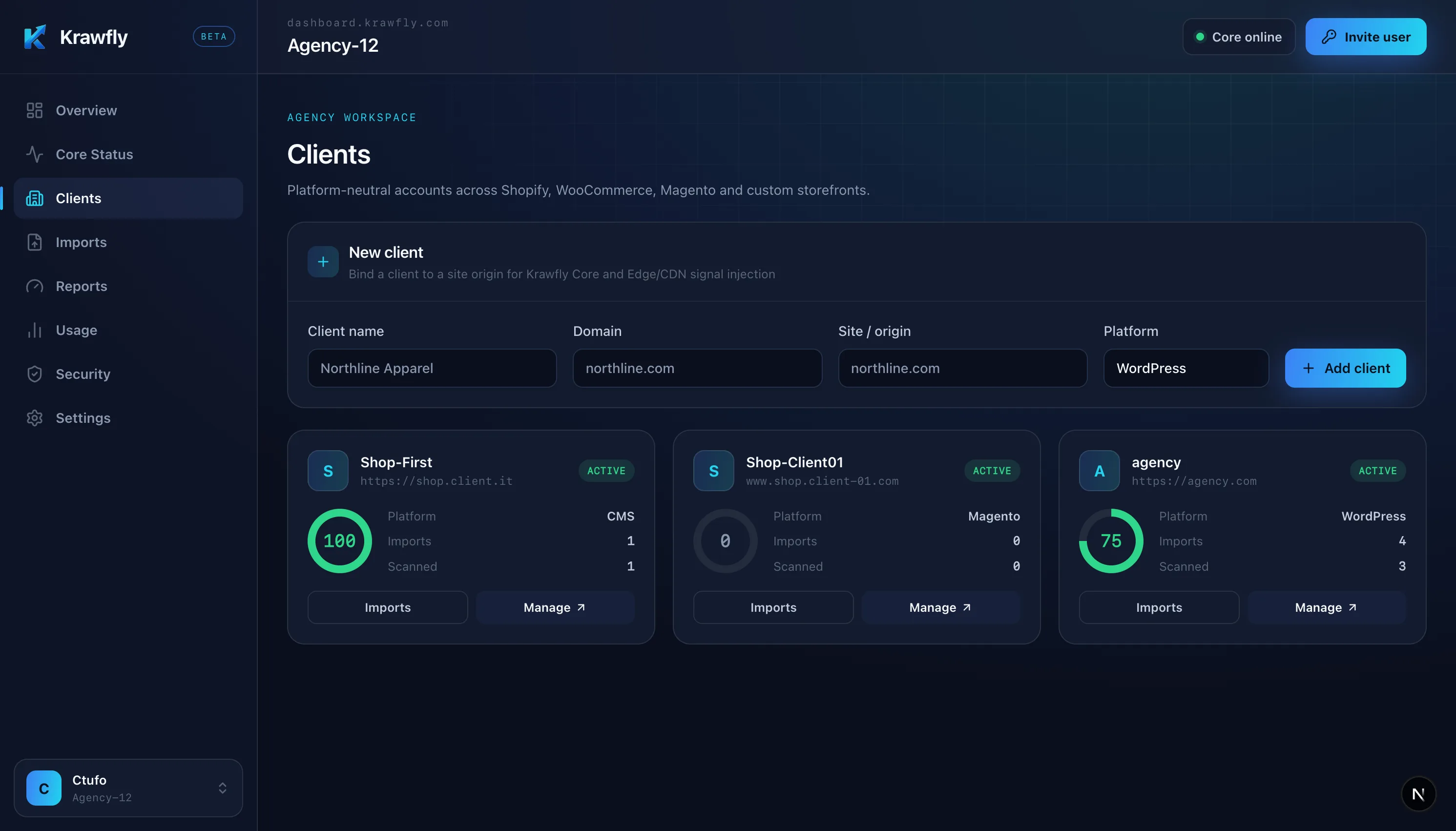Open Security label in sidebar
Screen dimensions: 1456x831
click(x=83, y=374)
